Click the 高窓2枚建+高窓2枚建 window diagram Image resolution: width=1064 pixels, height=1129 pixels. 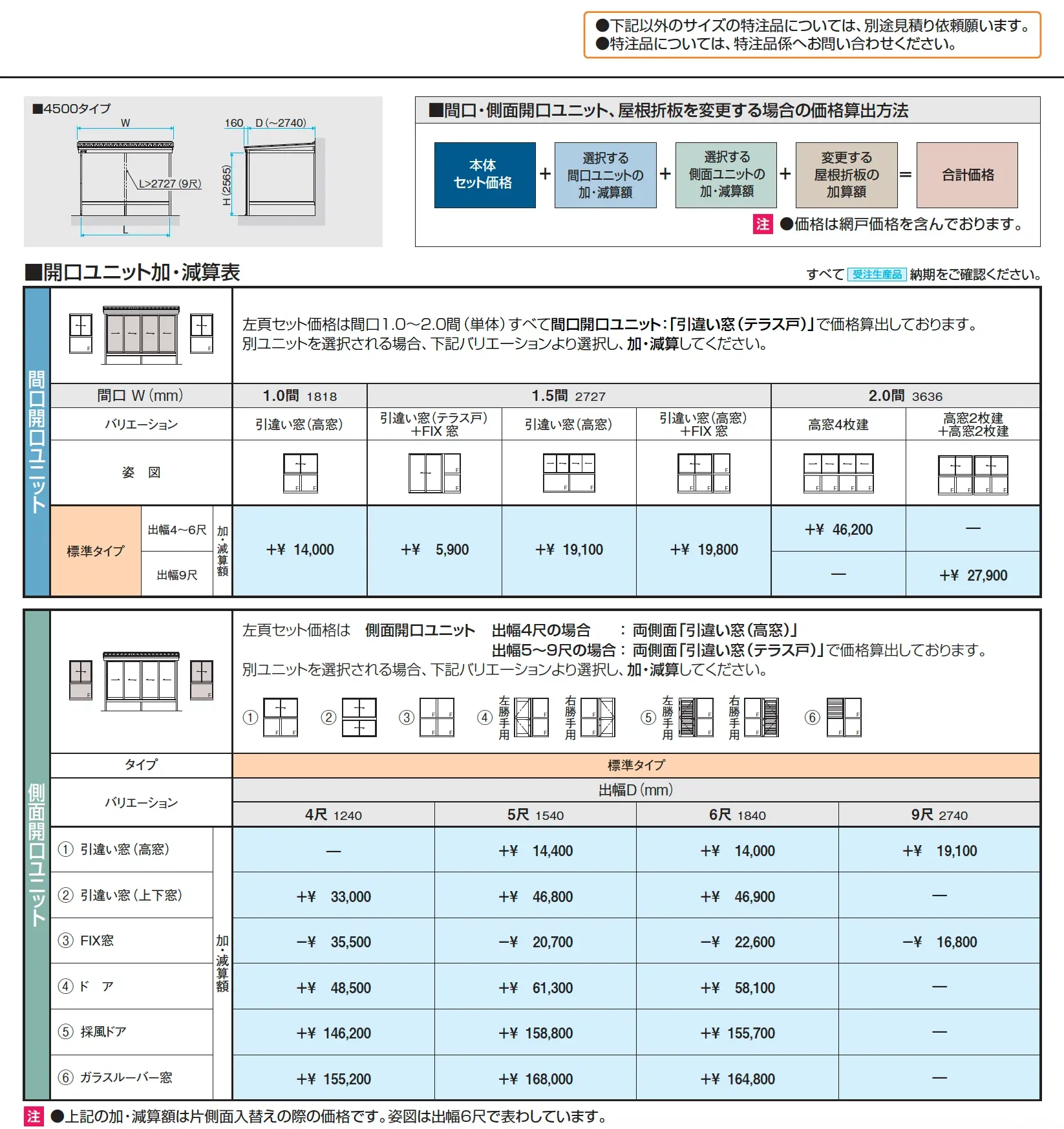pos(973,475)
